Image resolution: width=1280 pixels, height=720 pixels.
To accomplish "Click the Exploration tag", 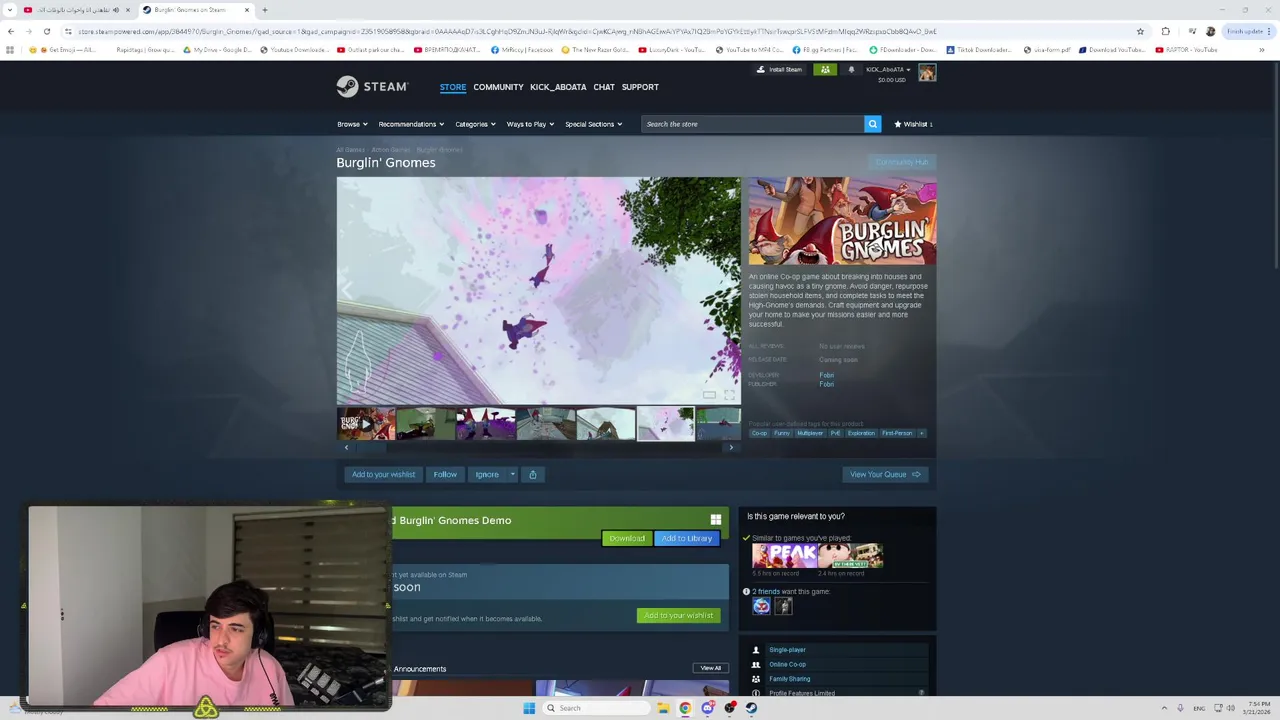I will tap(861, 433).
